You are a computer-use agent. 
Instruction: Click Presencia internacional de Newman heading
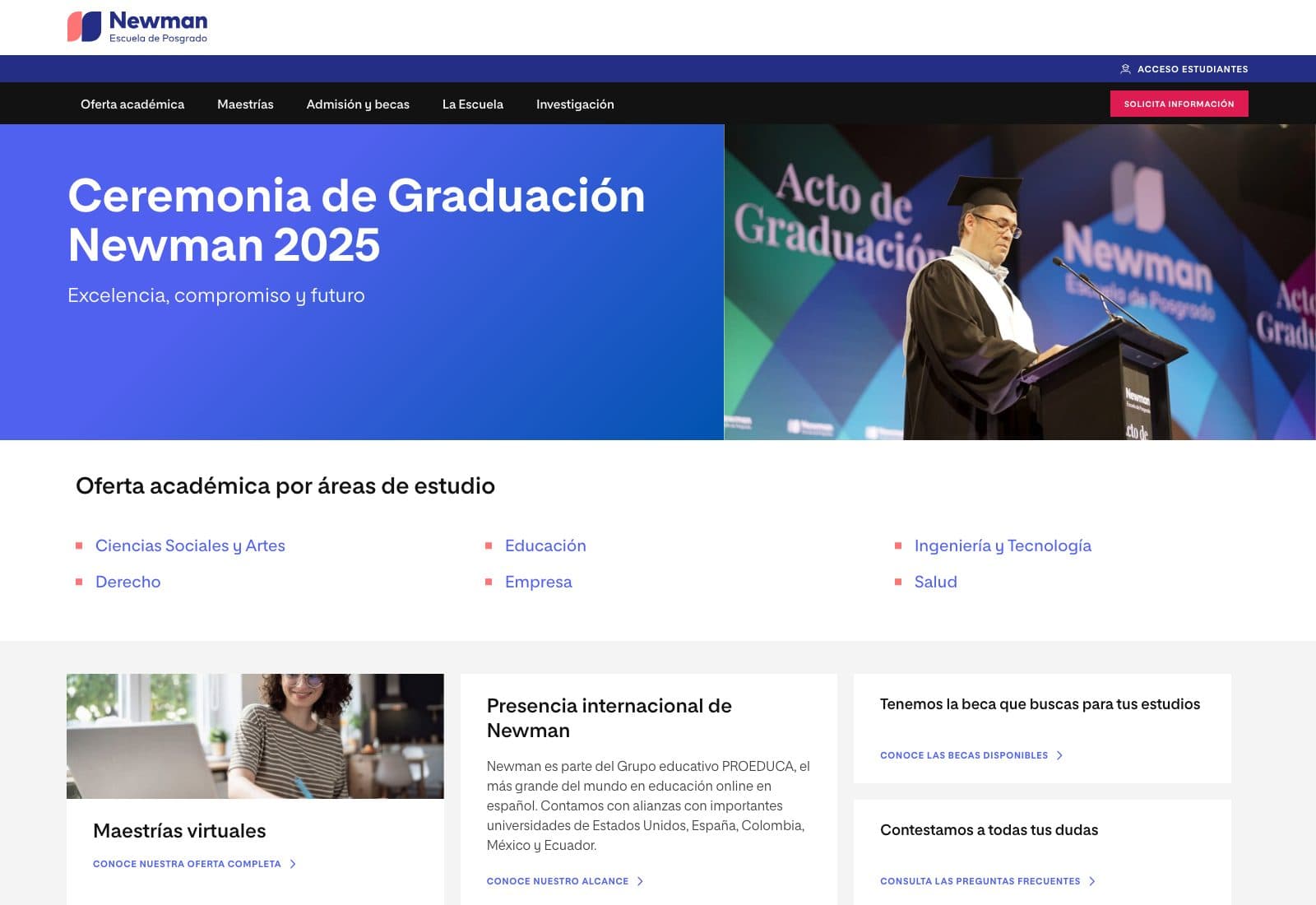tap(609, 718)
